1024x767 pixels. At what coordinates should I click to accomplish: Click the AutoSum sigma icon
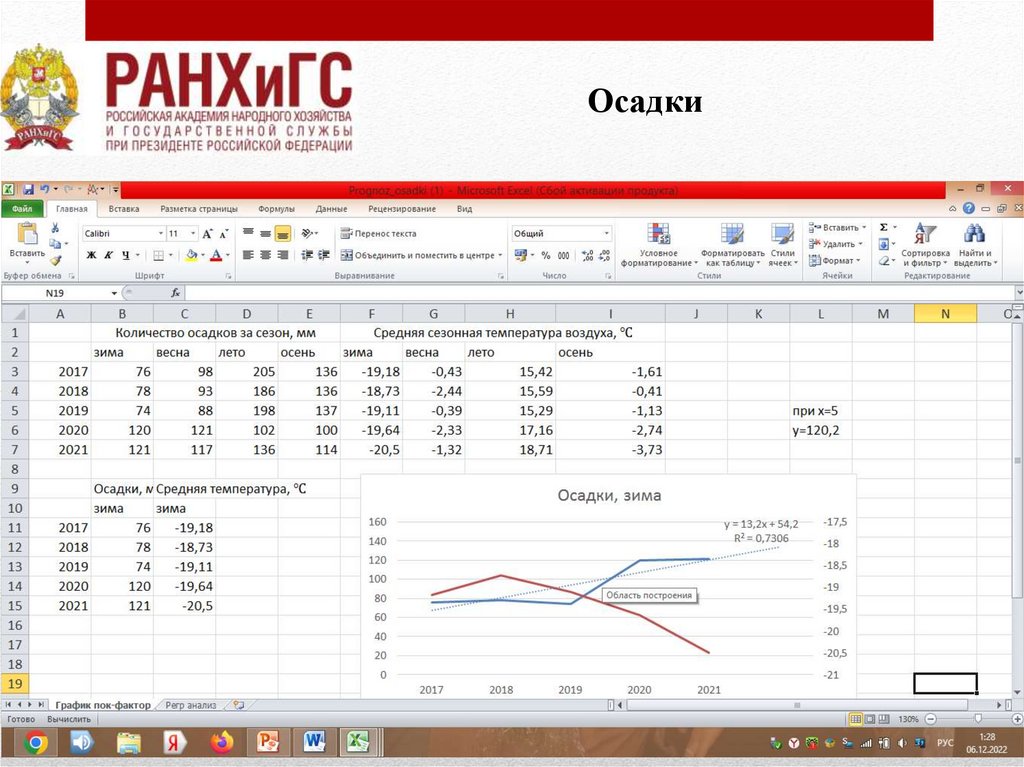(x=883, y=228)
